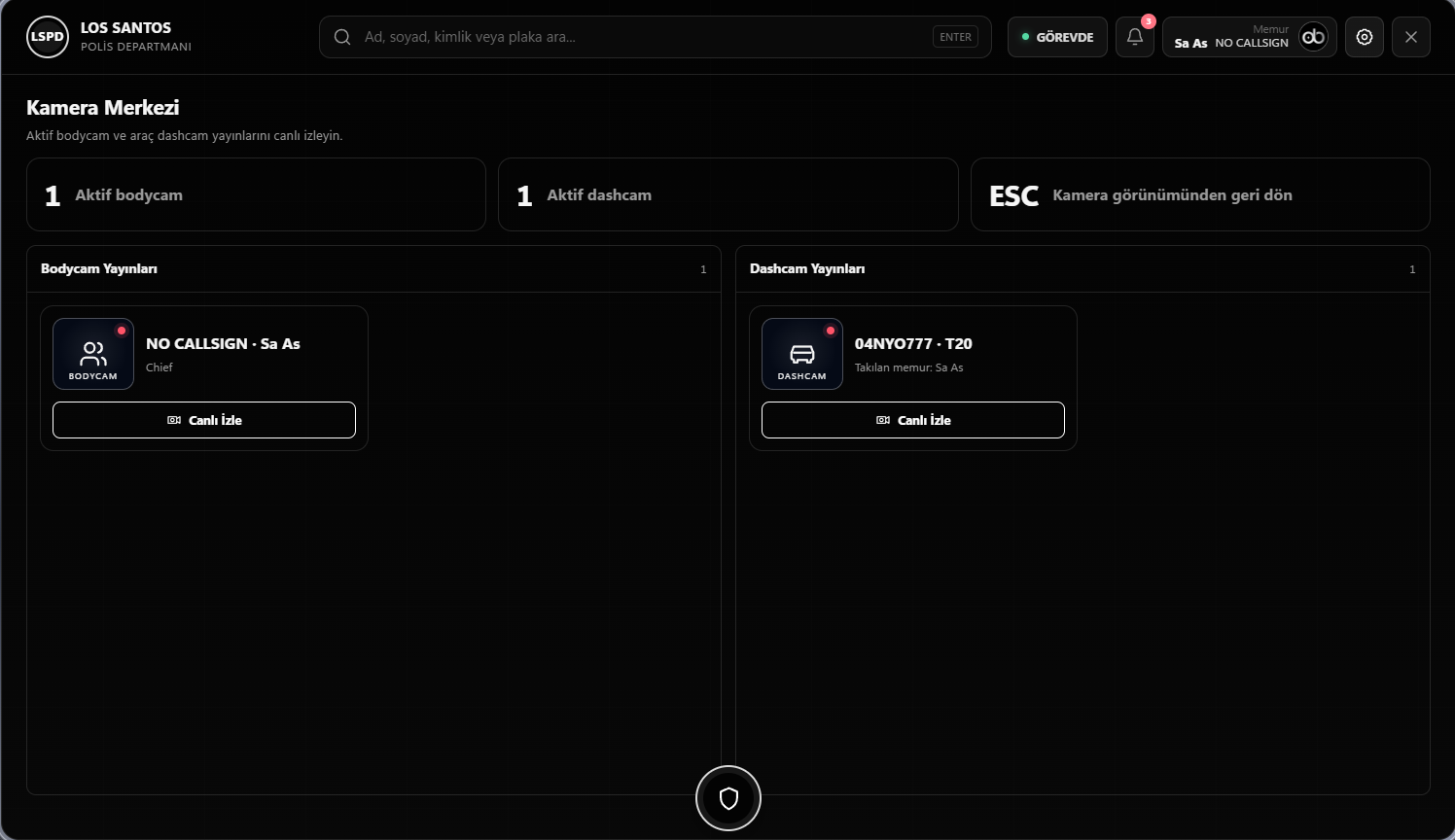Image resolution: width=1455 pixels, height=840 pixels.
Task: Open the notifications bell
Action: pos(1135,37)
